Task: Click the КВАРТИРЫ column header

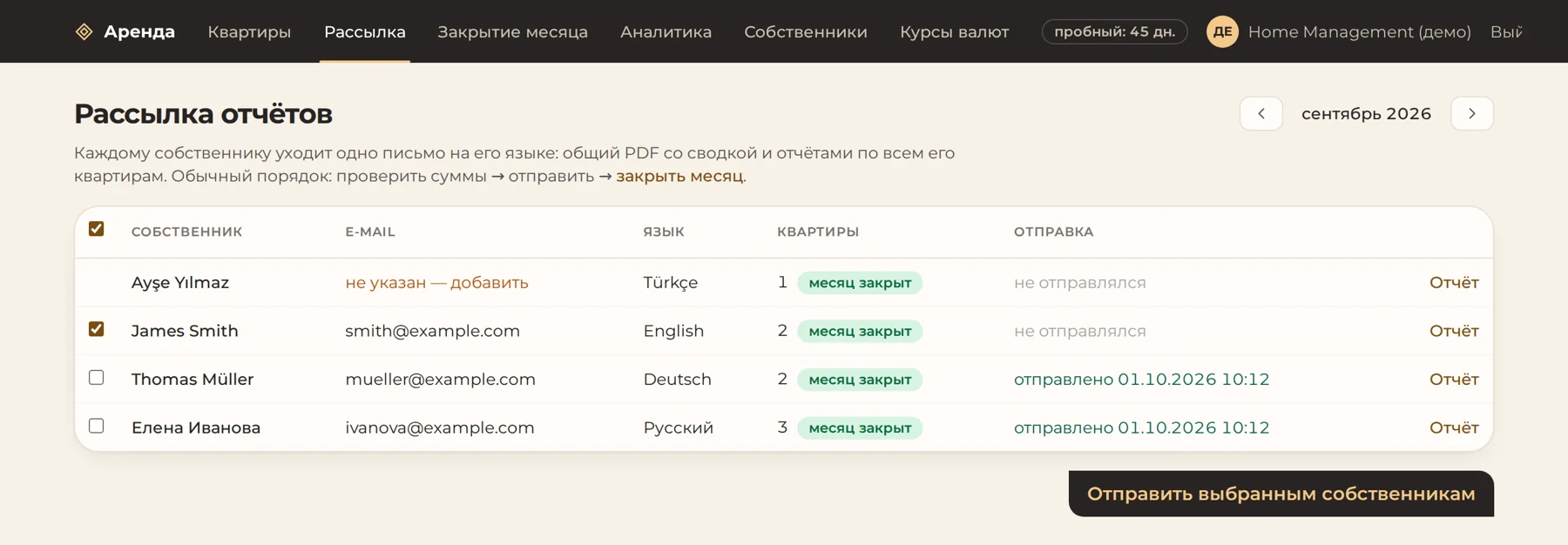Action: [x=818, y=232]
